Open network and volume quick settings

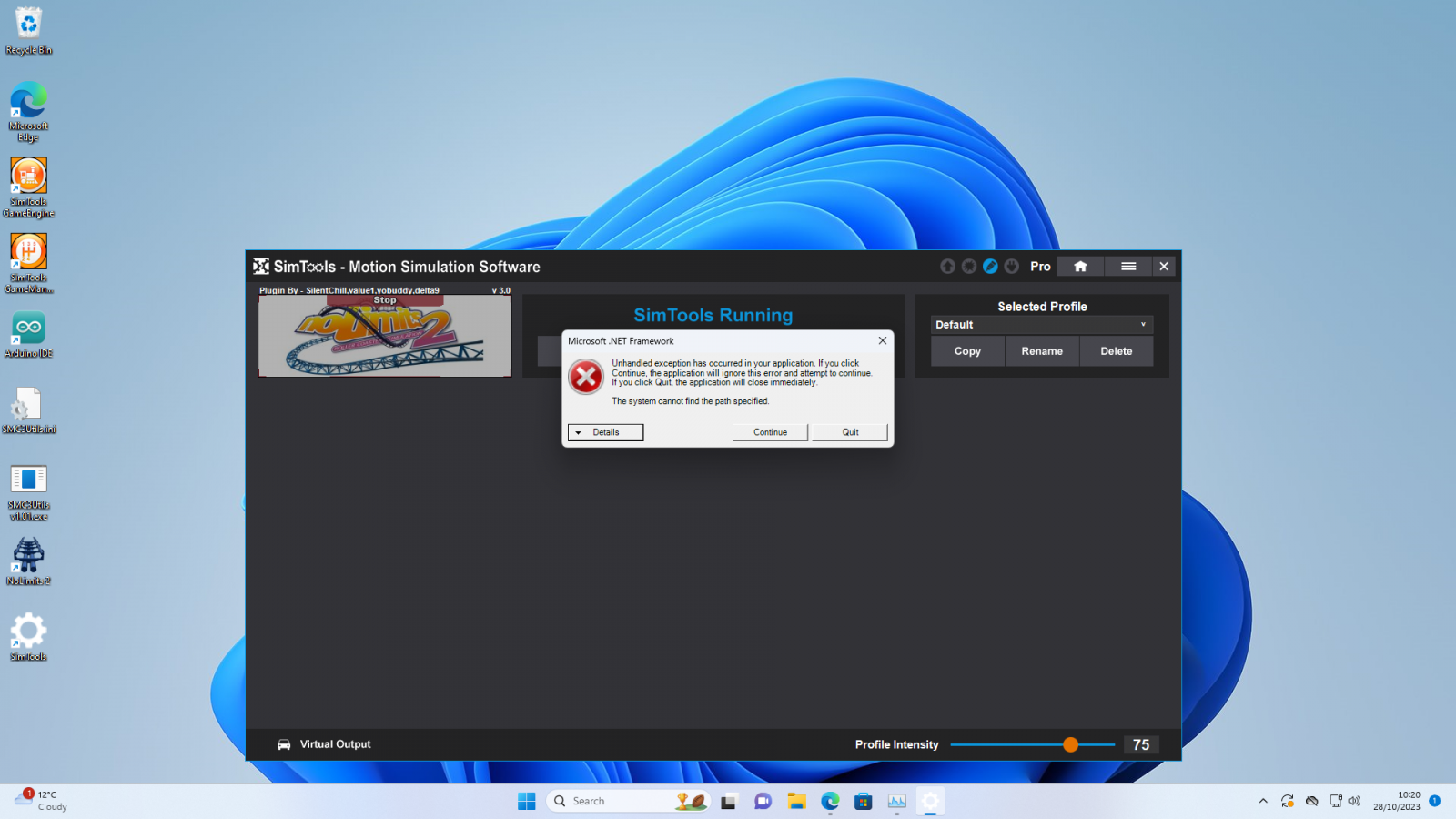click(1345, 801)
